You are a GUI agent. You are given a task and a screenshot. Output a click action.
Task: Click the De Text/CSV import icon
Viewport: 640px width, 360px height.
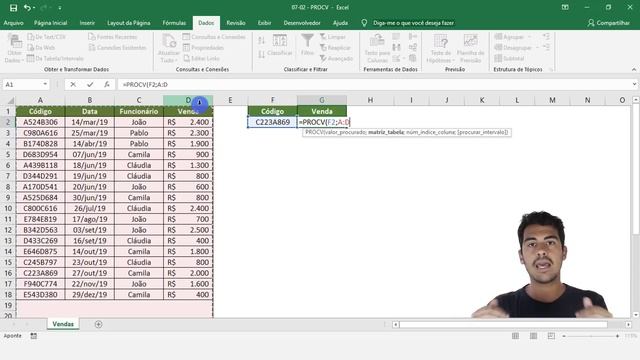click(x=31, y=37)
